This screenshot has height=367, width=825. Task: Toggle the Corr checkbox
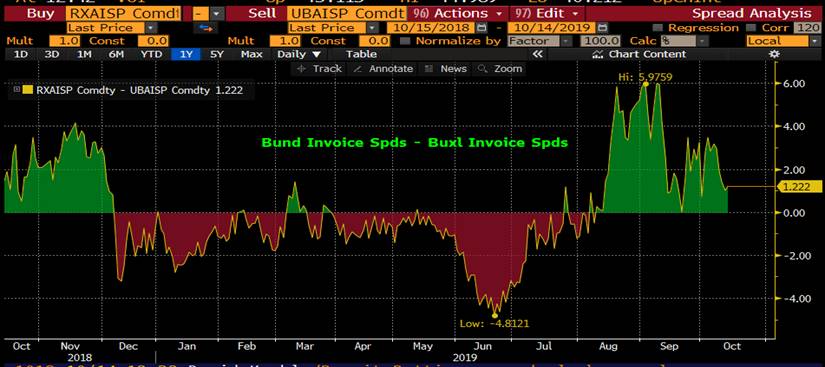750,28
